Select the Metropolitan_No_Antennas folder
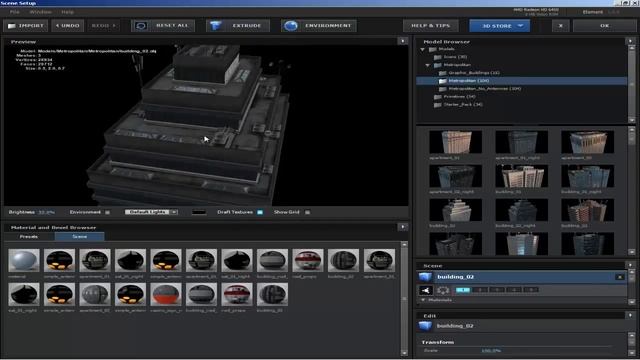Screen dimensions: 640x360 click(480, 89)
